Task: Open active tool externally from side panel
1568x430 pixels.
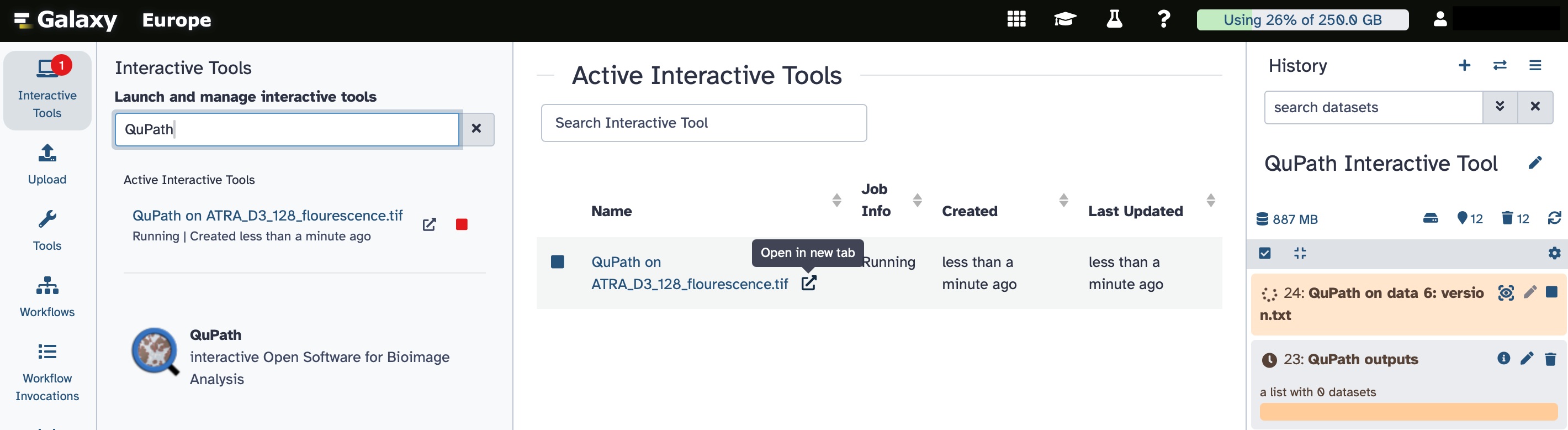Action: tap(429, 225)
